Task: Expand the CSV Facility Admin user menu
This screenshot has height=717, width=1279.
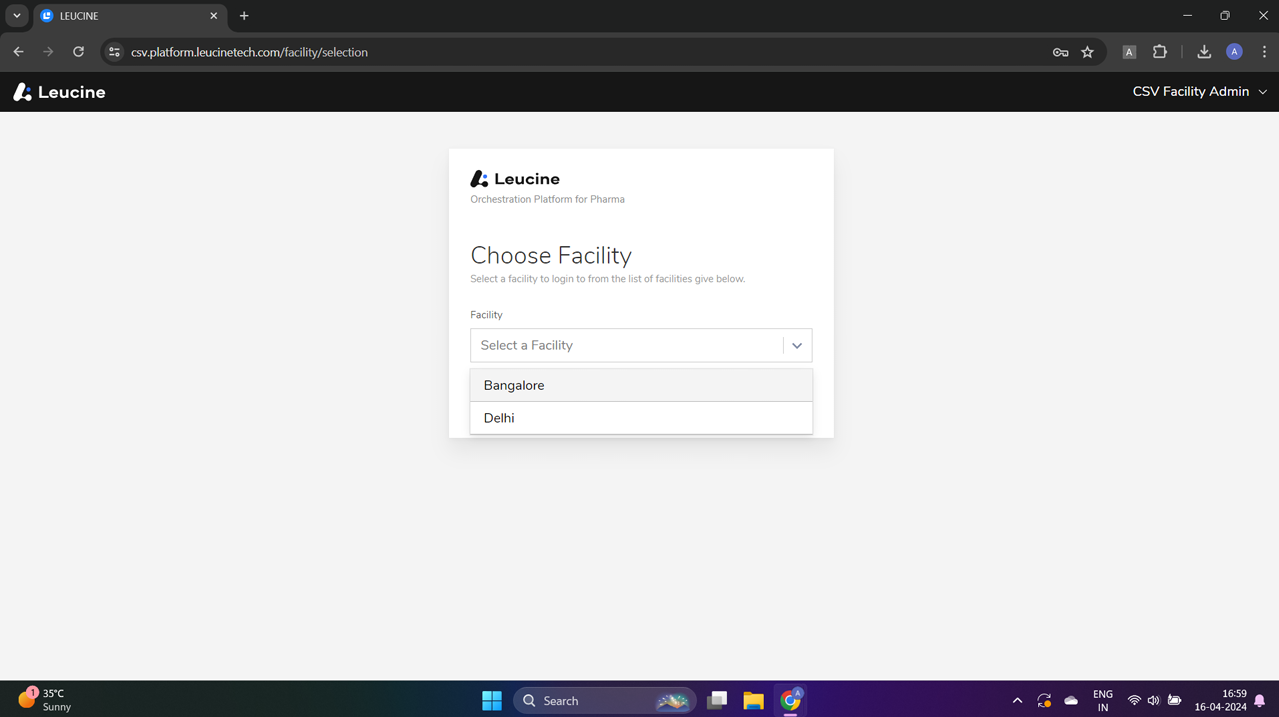Action: (x=1199, y=91)
